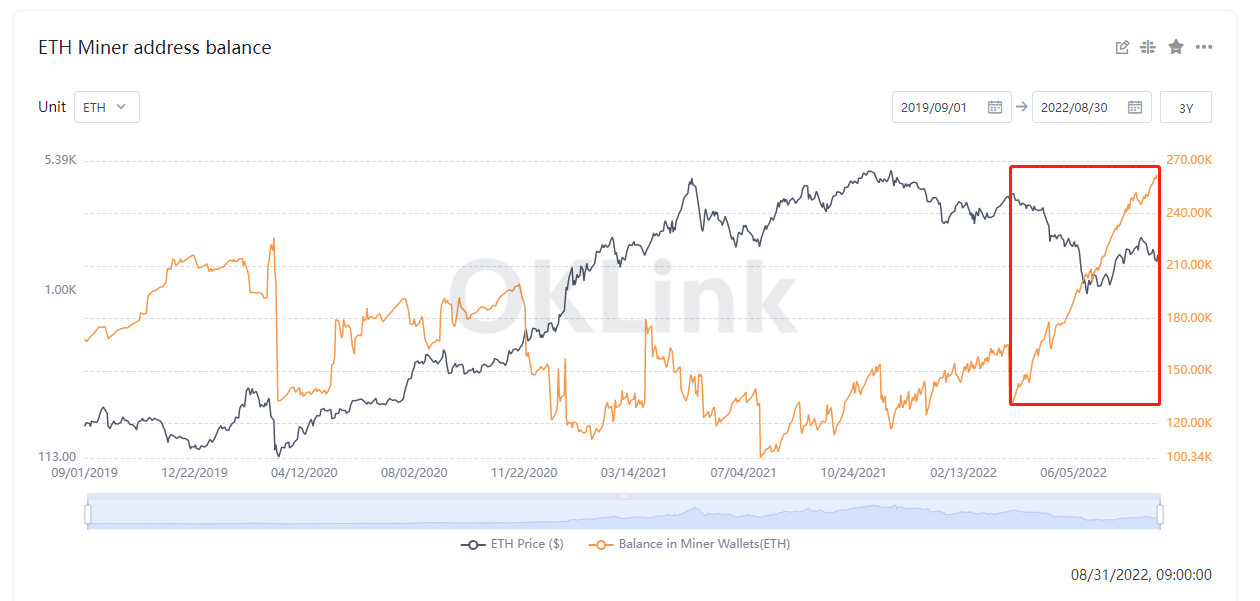Open the indicator comparison icon beside edit

pos(1148,46)
